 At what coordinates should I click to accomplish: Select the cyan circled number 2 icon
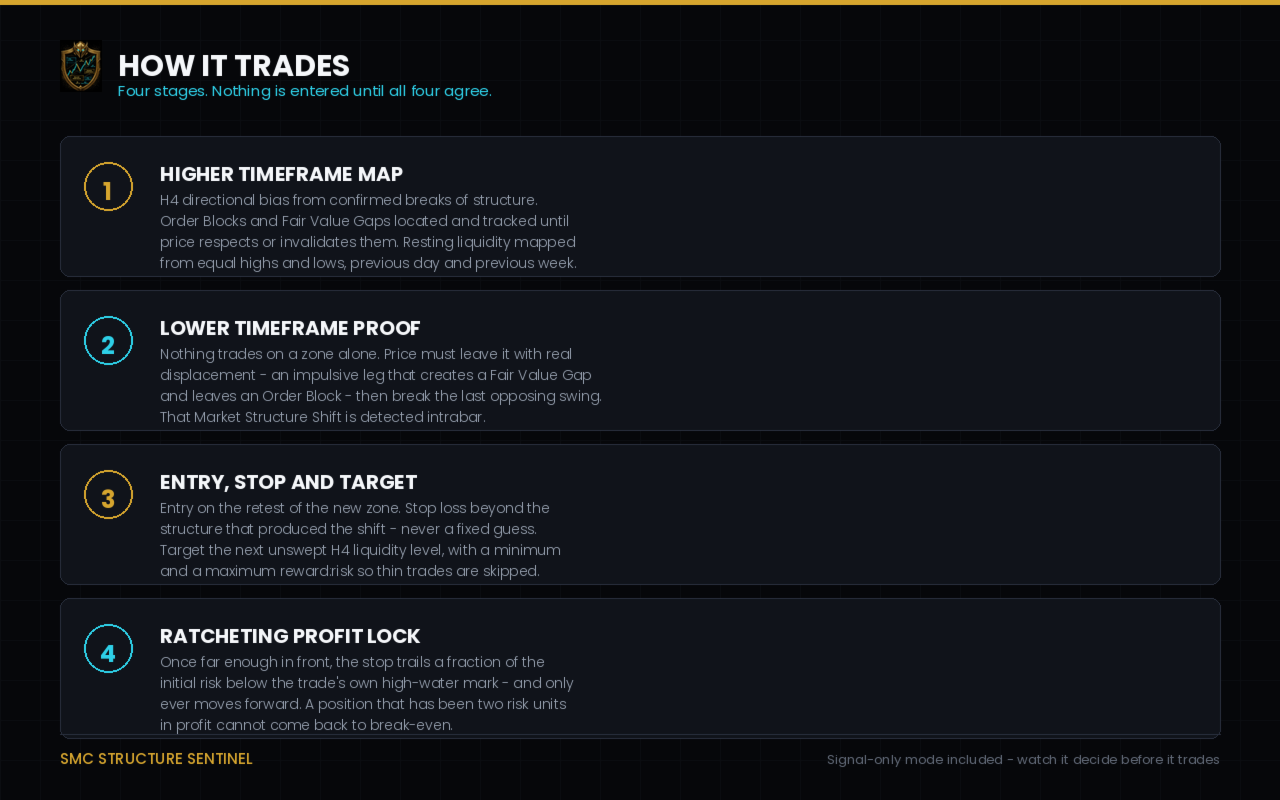[108, 341]
